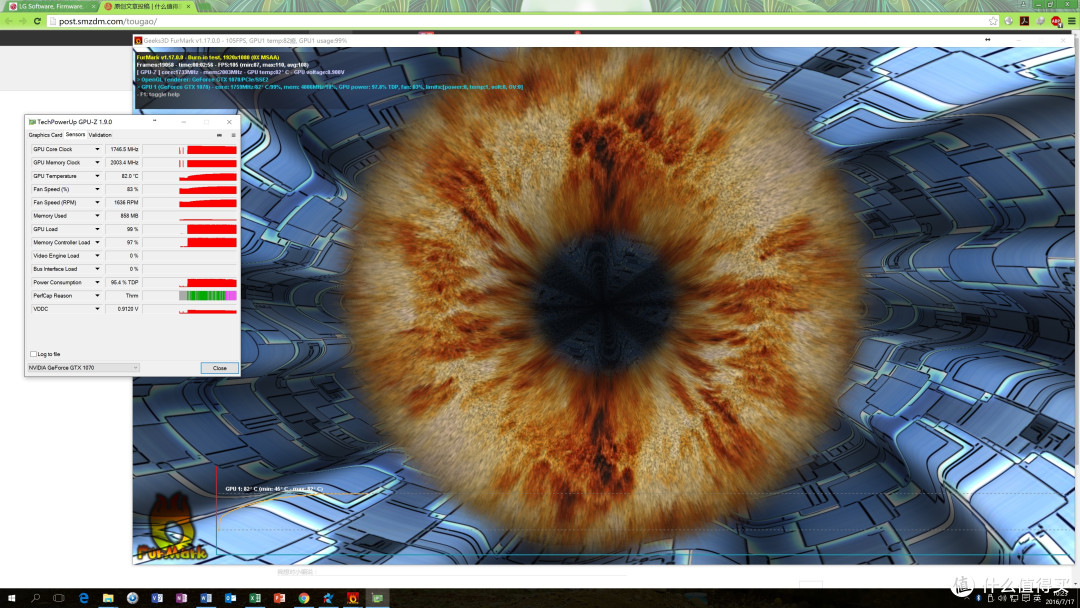Click the Chrome user profile icon
This screenshot has width=1080, height=608.
coord(1024,4)
